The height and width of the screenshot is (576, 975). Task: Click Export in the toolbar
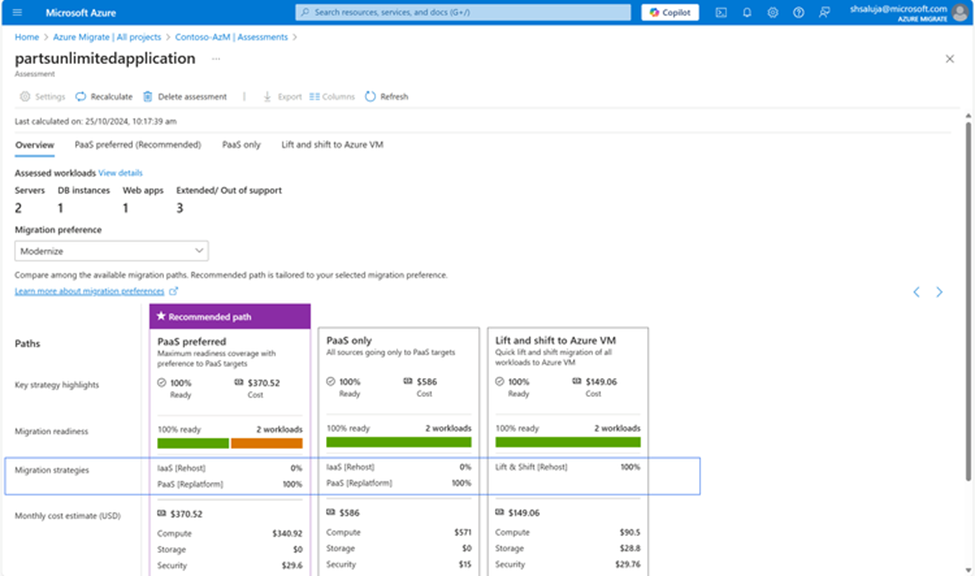(282, 96)
